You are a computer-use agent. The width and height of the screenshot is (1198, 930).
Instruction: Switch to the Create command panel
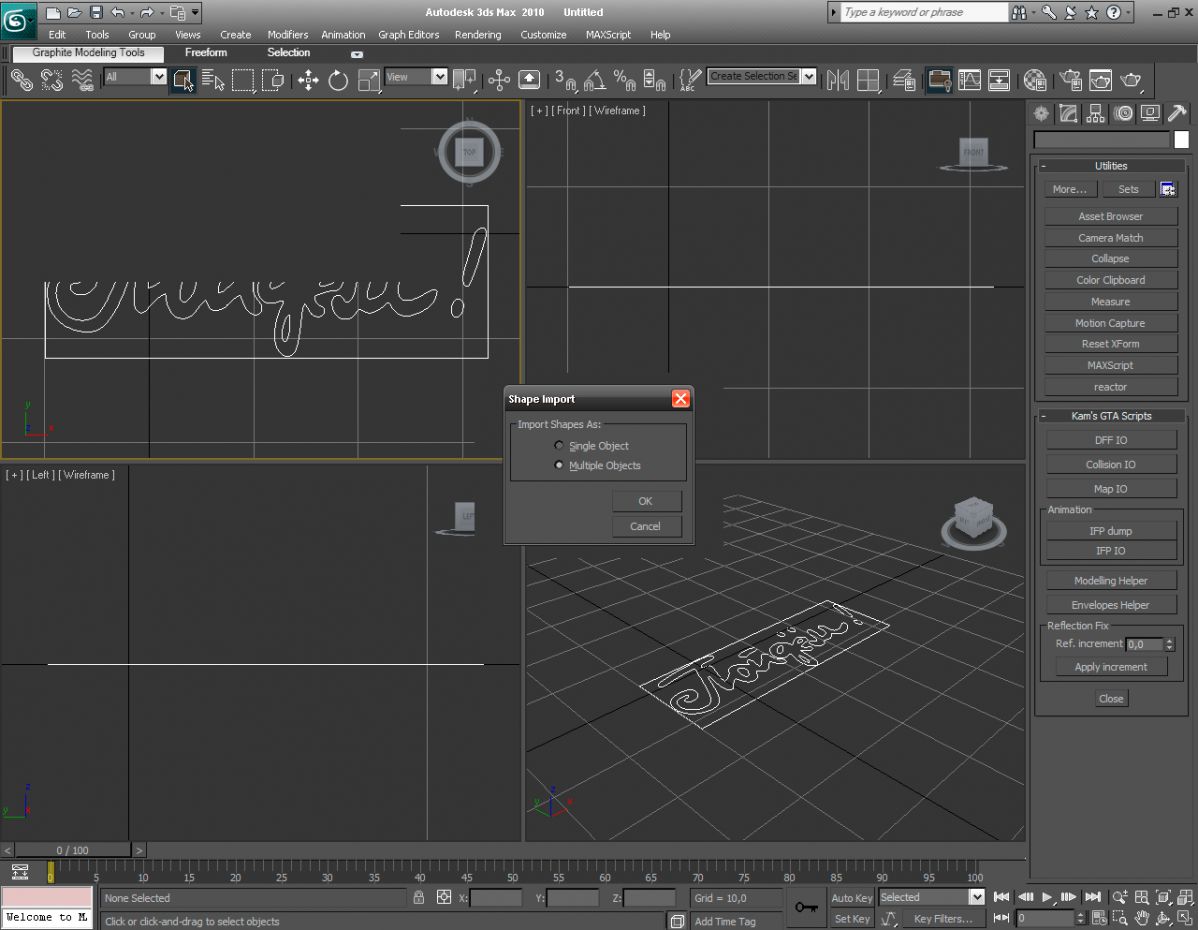[1041, 114]
